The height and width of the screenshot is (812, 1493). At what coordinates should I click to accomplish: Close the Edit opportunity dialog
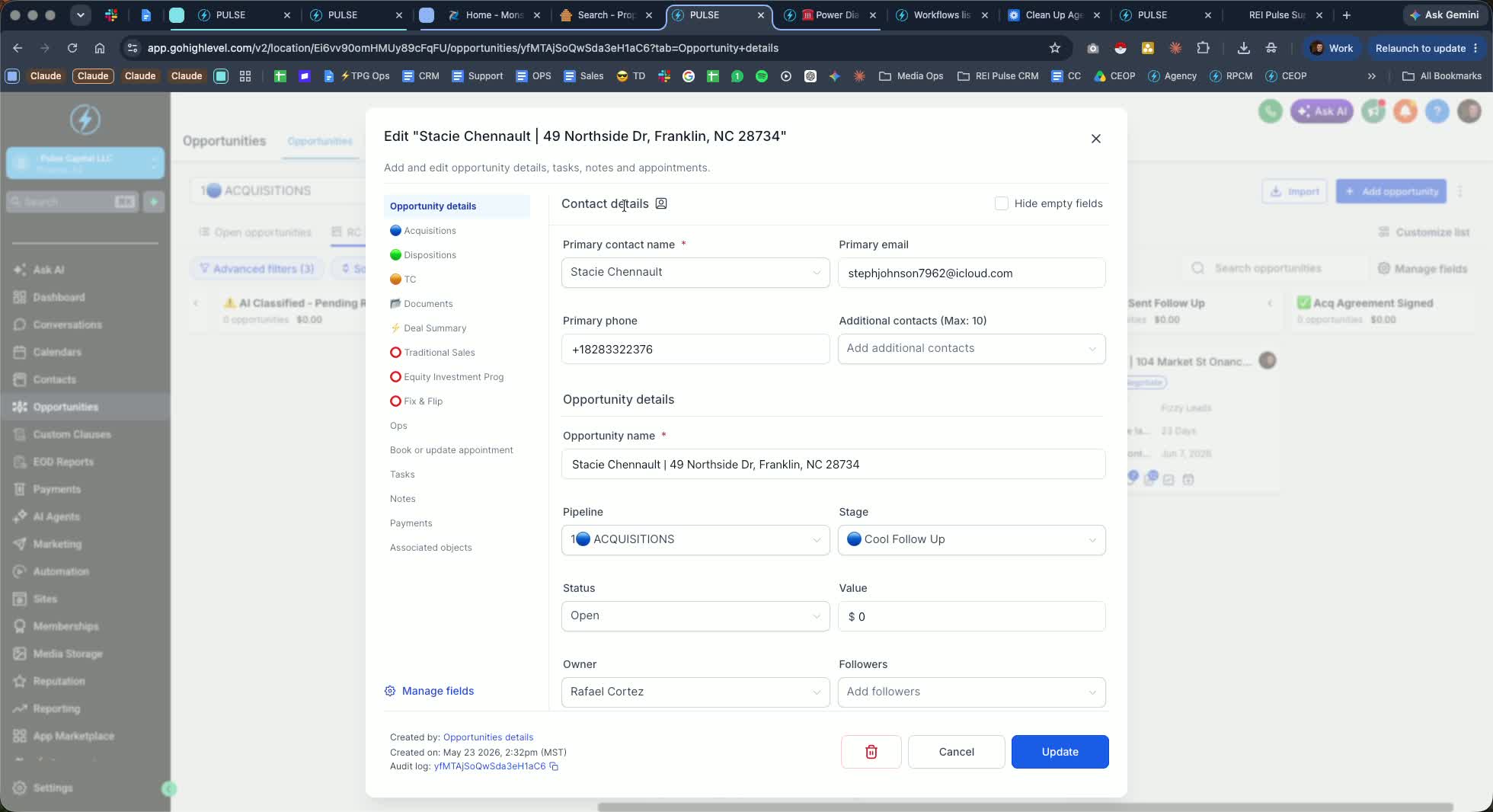tap(1096, 139)
